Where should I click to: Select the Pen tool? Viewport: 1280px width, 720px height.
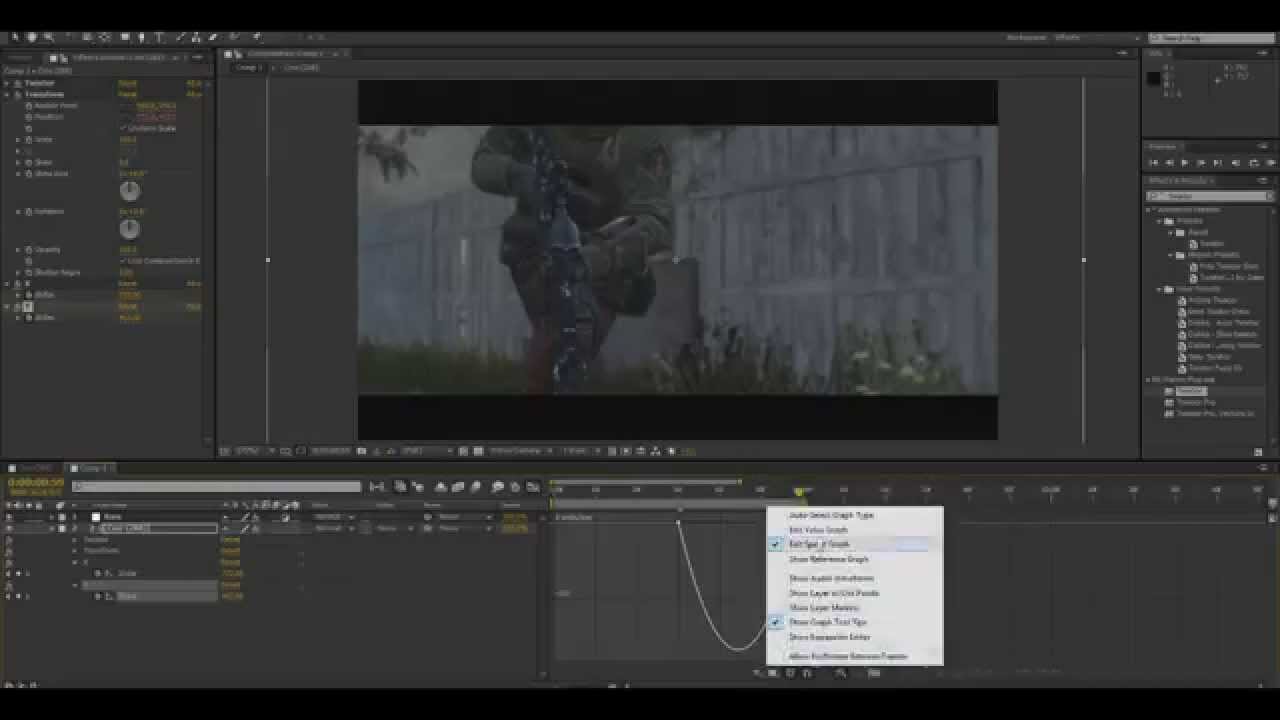141,37
